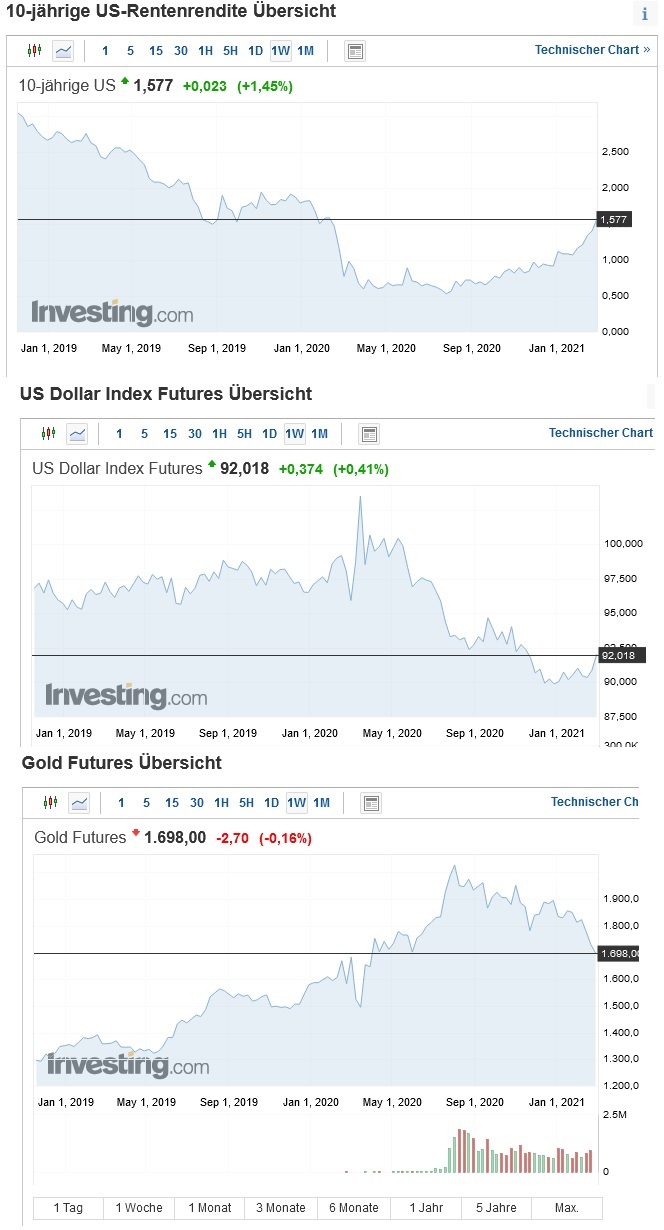Select candlestick chart icon in 10-year US yield chart
The image size is (664, 1230).
35,51
